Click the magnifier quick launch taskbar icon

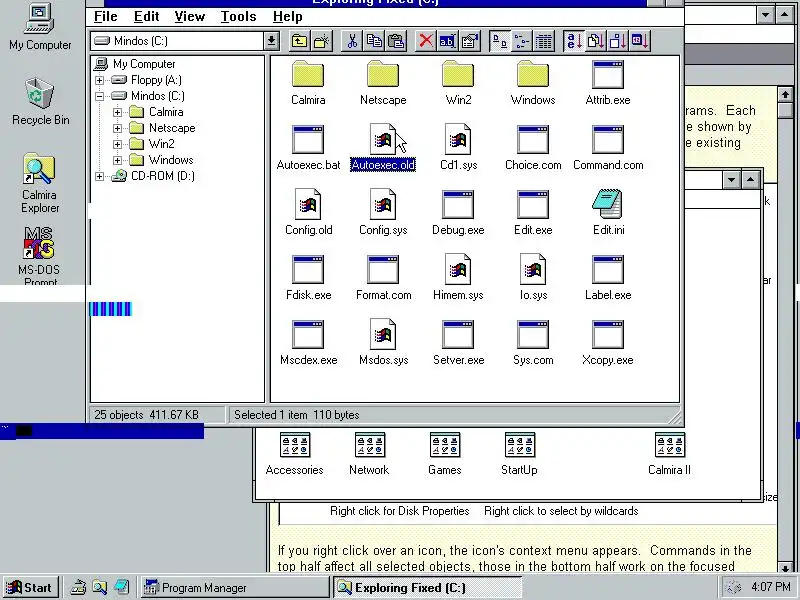click(x=99, y=588)
